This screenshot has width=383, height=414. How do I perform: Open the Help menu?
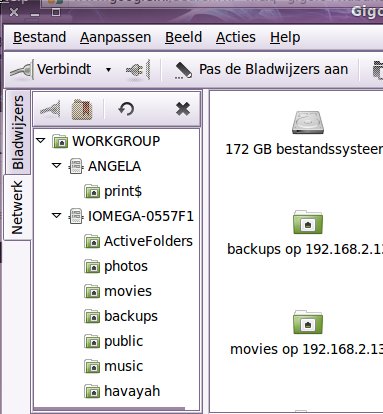click(285, 37)
